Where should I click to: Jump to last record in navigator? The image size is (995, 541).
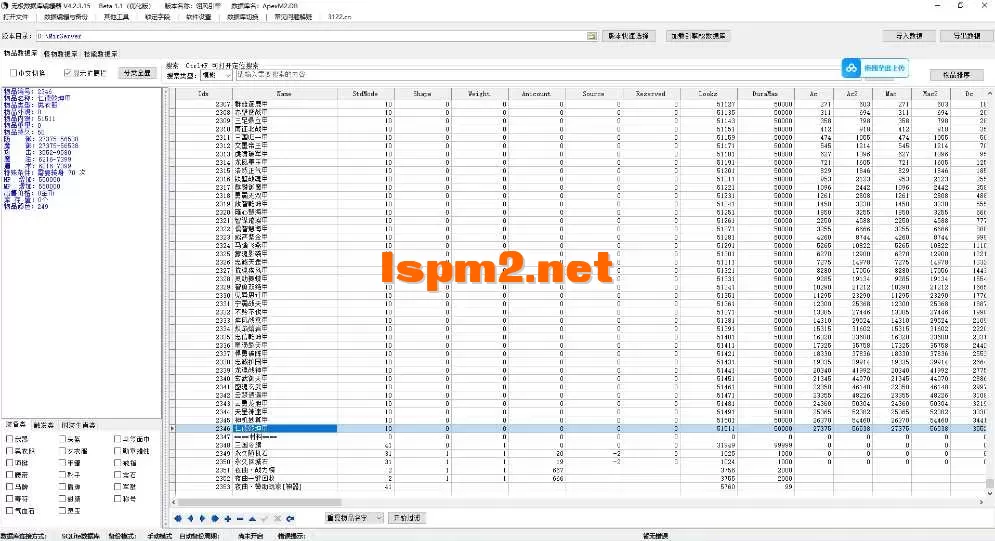coord(215,518)
